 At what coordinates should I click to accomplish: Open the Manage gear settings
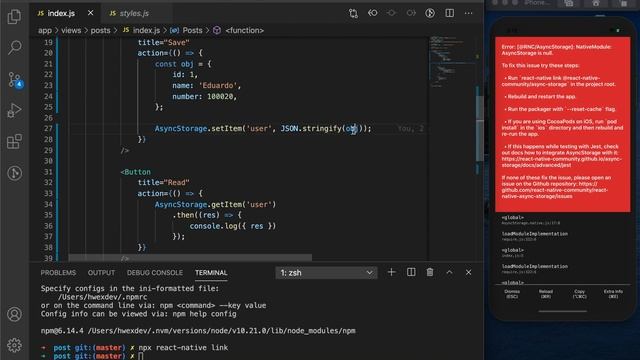click(14, 345)
